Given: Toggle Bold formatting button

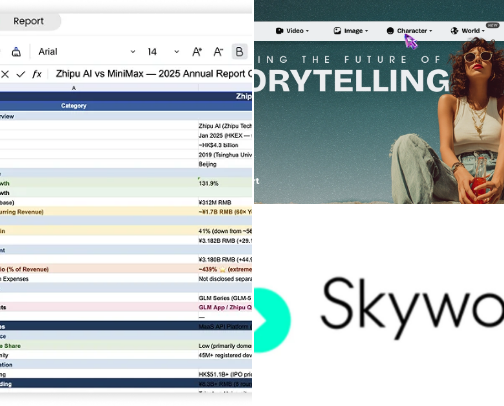Looking at the screenshot, I should pyautogui.click(x=239, y=52).
